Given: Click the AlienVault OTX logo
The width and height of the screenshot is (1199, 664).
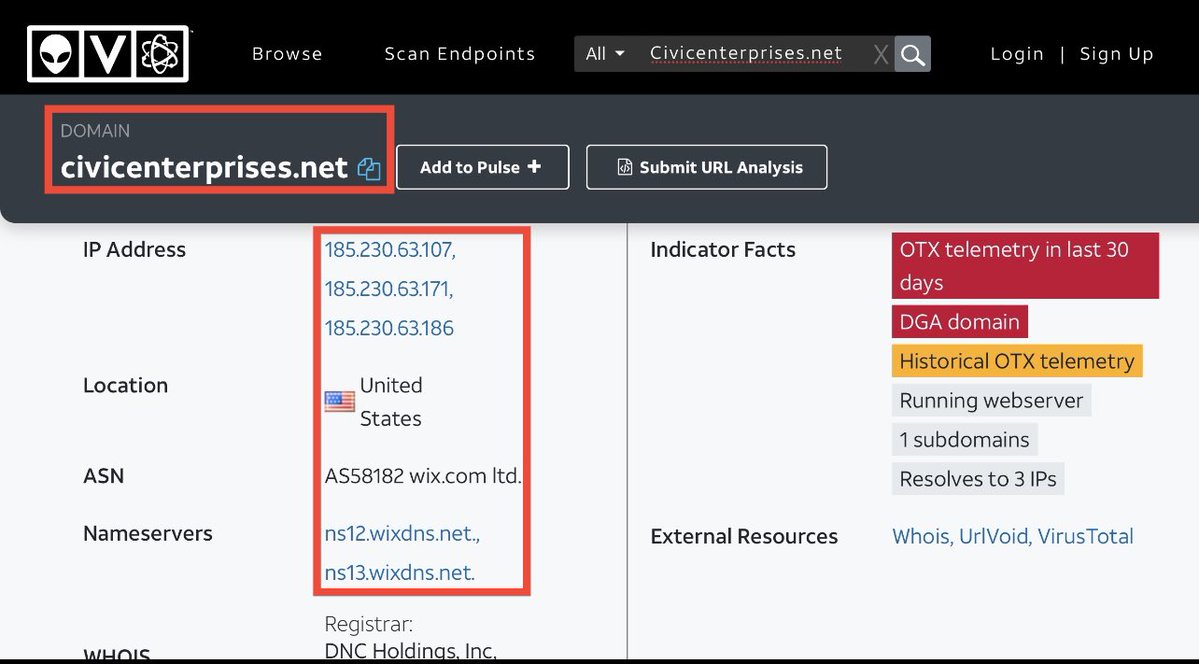Looking at the screenshot, I should tap(108, 54).
